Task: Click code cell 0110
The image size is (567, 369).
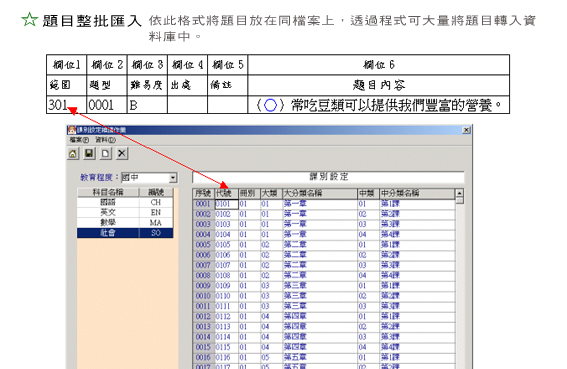Action: [226, 296]
